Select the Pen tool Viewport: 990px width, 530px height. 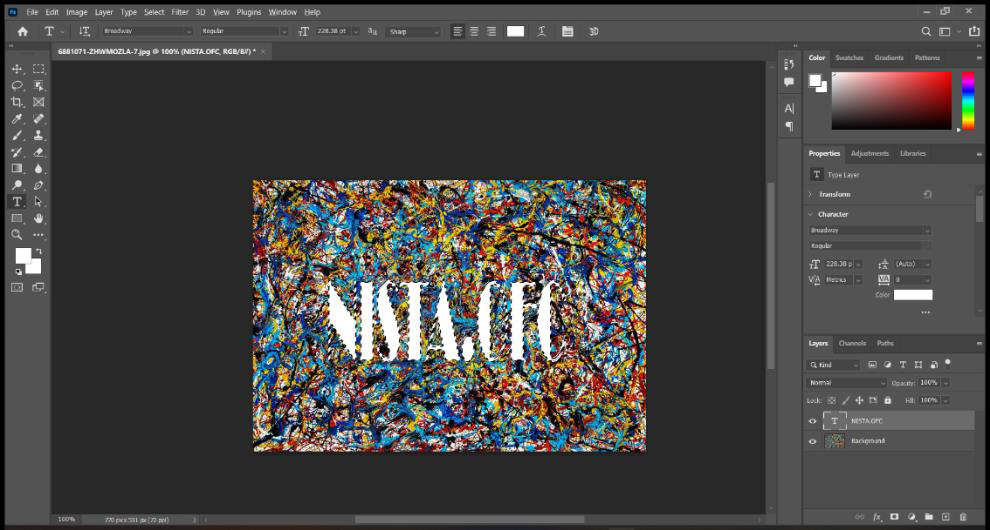(39, 185)
